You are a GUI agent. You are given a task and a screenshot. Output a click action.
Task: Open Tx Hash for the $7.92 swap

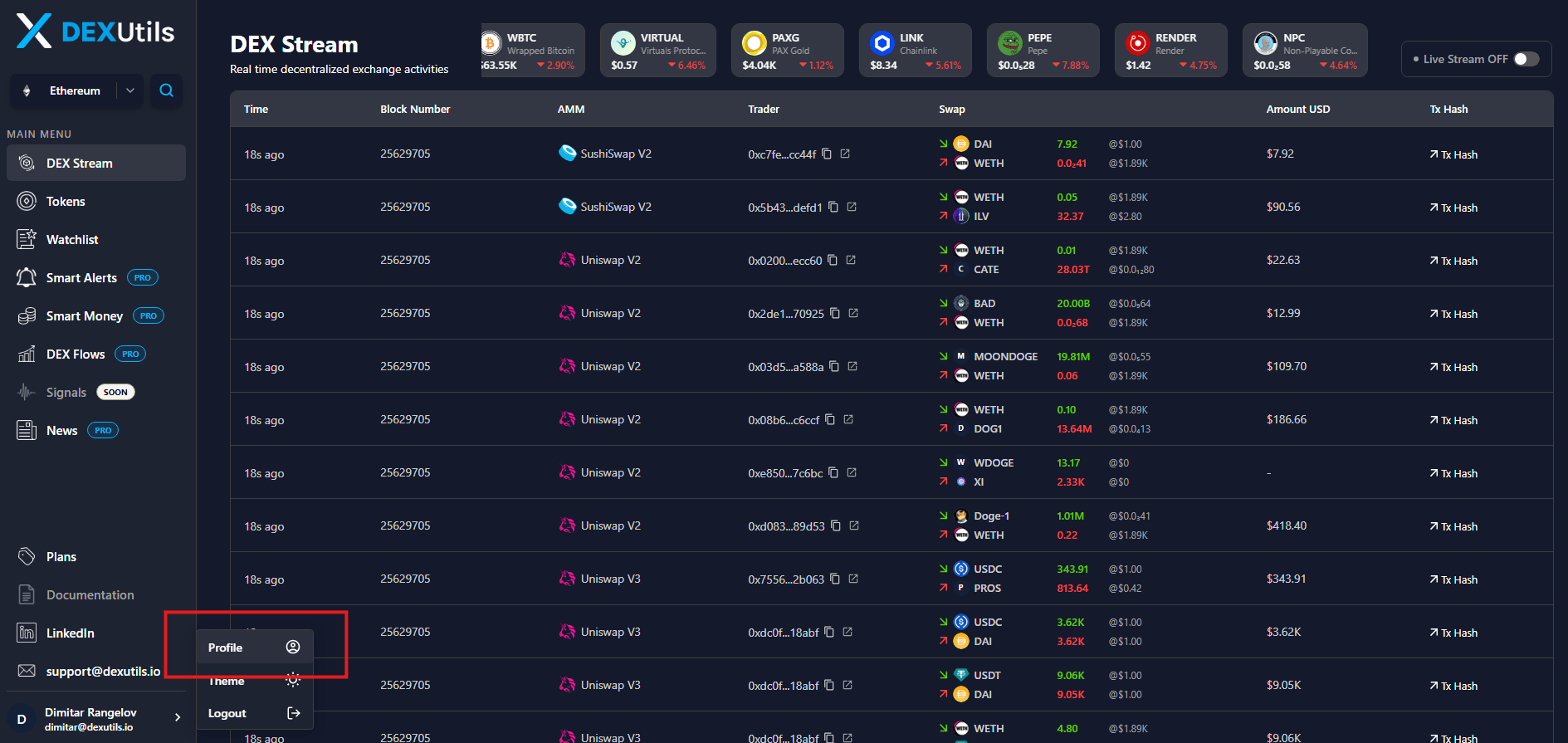point(1453,154)
